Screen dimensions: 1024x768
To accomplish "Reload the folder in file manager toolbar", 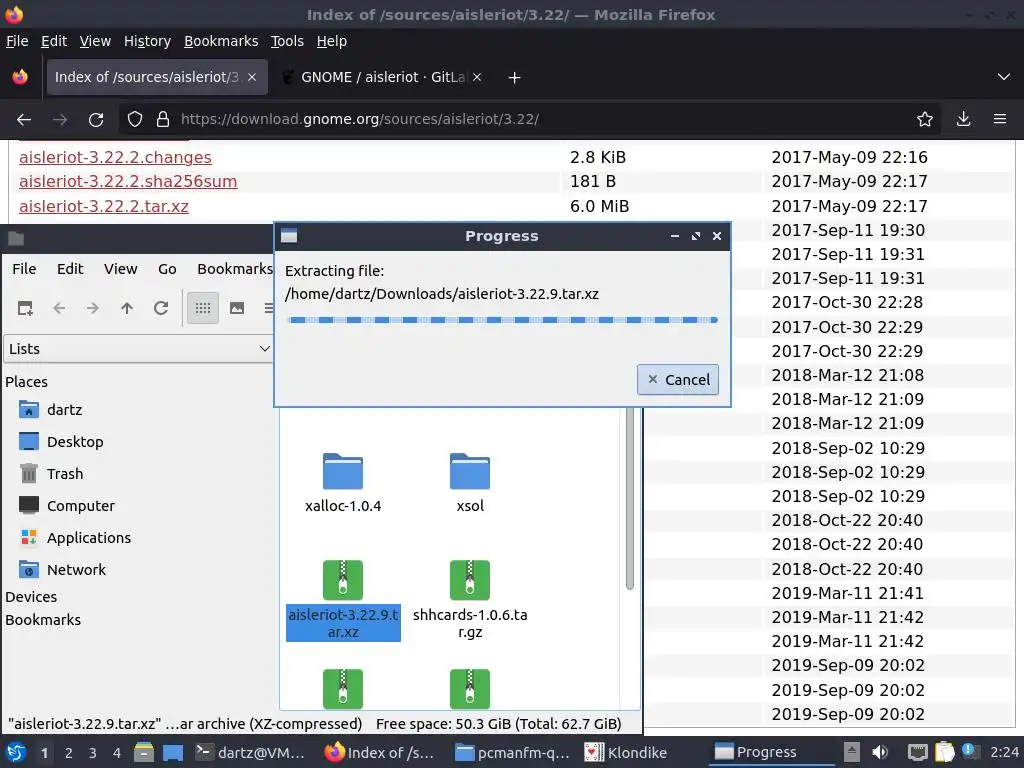I will (161, 308).
